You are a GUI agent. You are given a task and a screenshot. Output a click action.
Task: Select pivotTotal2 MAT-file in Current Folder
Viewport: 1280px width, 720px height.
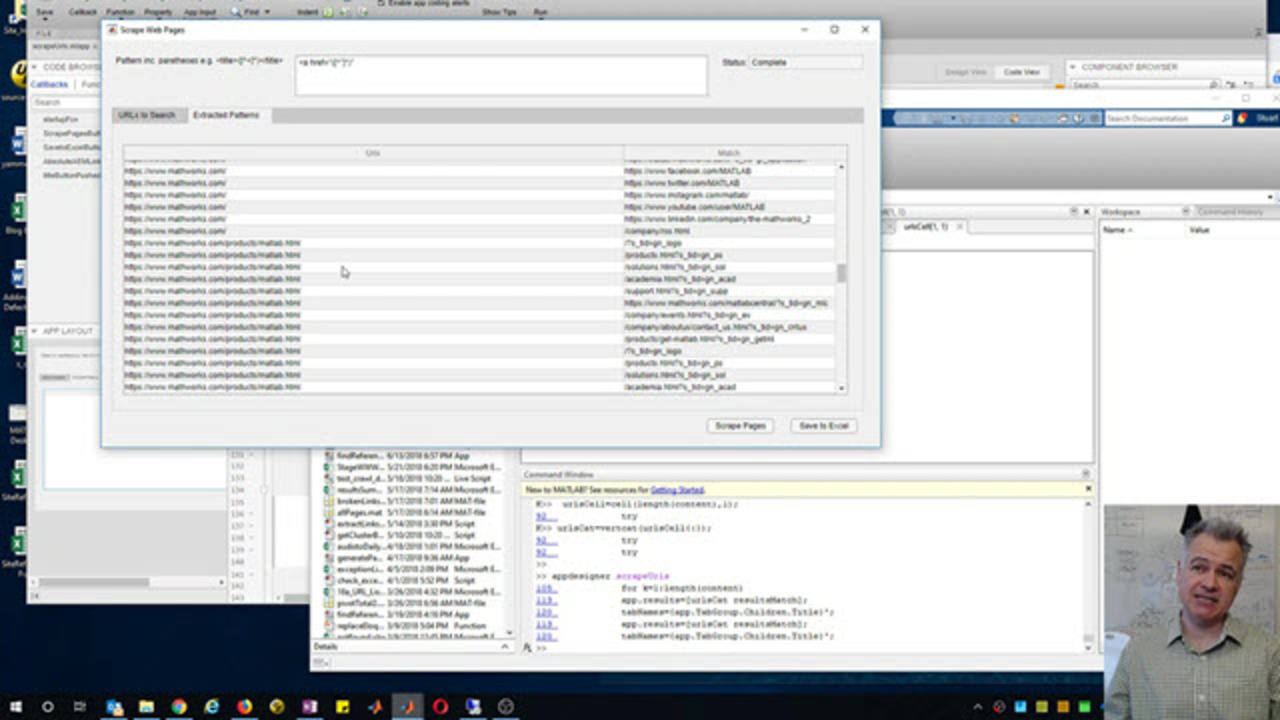pos(412,603)
